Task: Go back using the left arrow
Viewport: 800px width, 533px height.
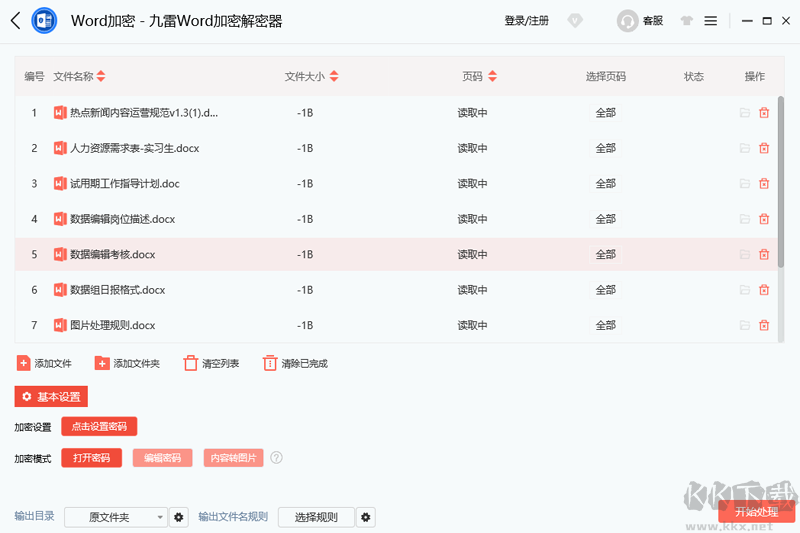Action: (x=15, y=21)
